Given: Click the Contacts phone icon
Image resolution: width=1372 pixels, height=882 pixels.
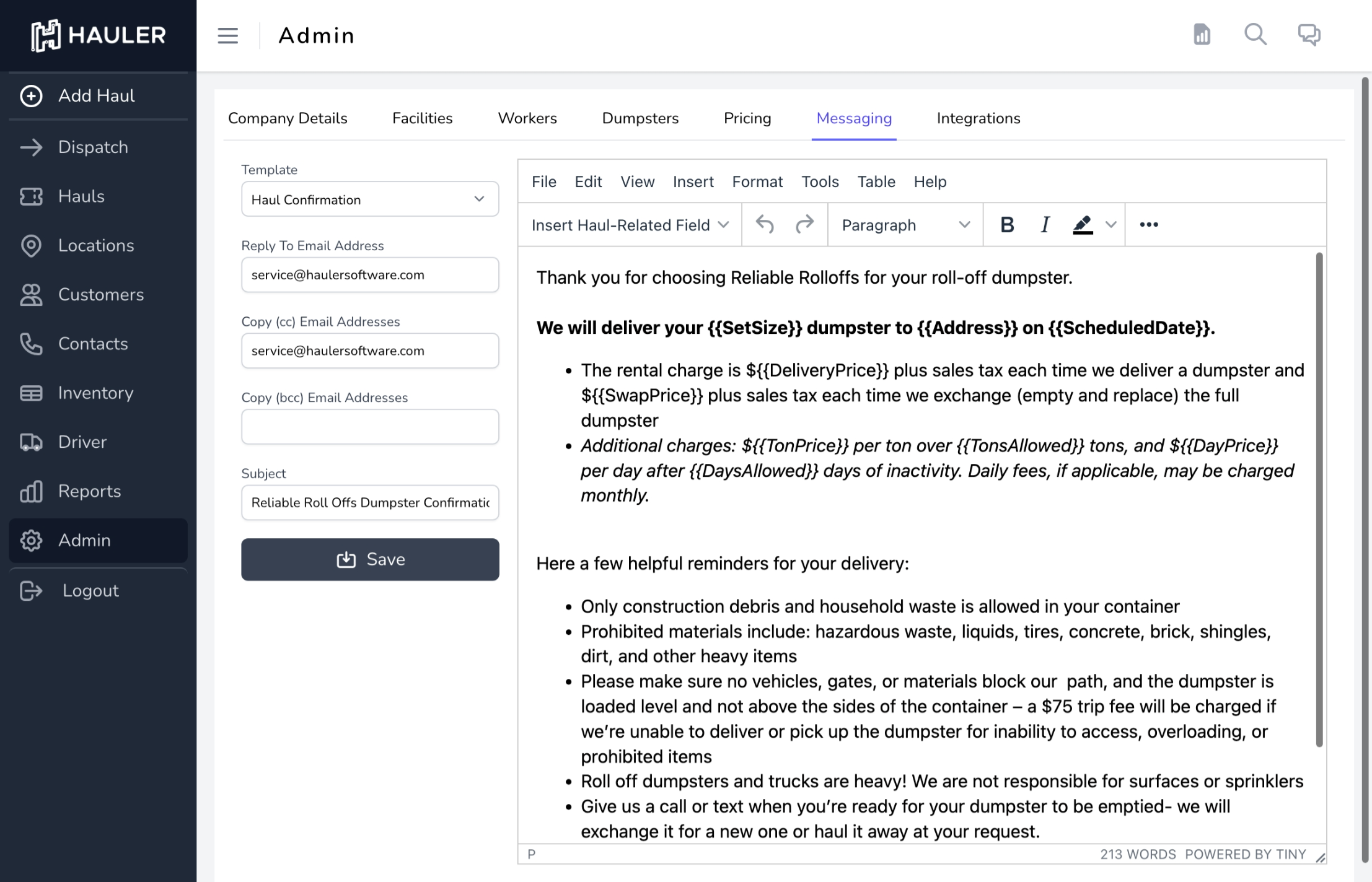Looking at the screenshot, I should pos(31,344).
